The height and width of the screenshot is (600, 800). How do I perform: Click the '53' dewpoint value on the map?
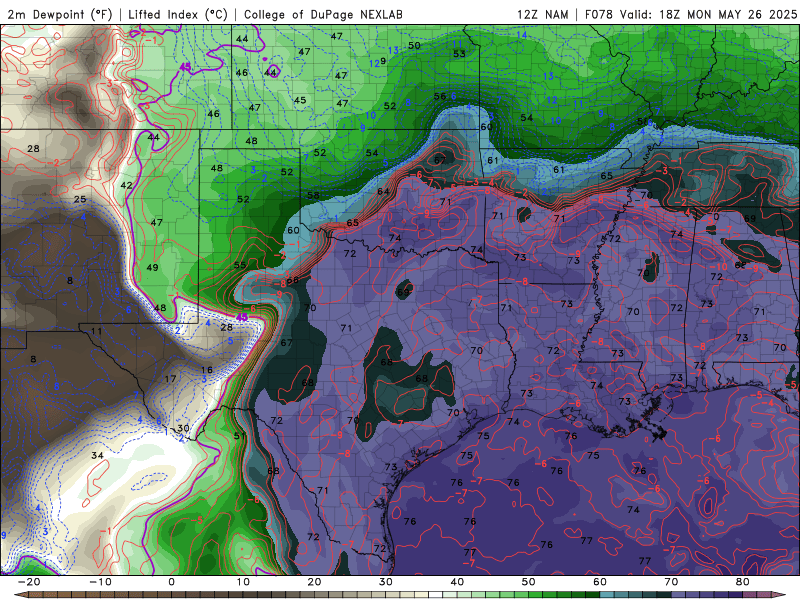click(x=459, y=54)
